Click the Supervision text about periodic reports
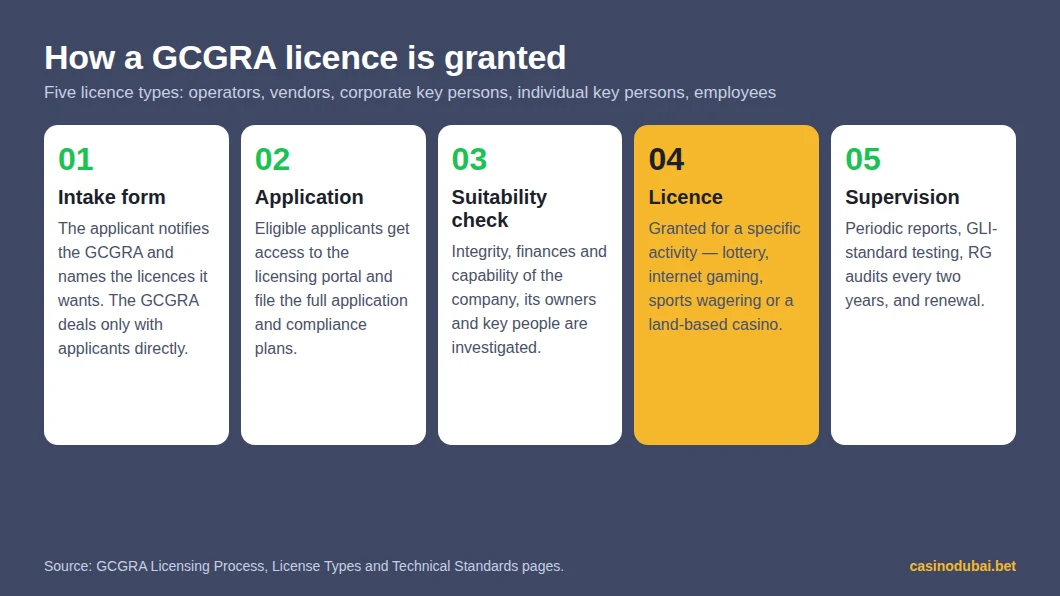This screenshot has width=1060, height=596. (x=921, y=264)
